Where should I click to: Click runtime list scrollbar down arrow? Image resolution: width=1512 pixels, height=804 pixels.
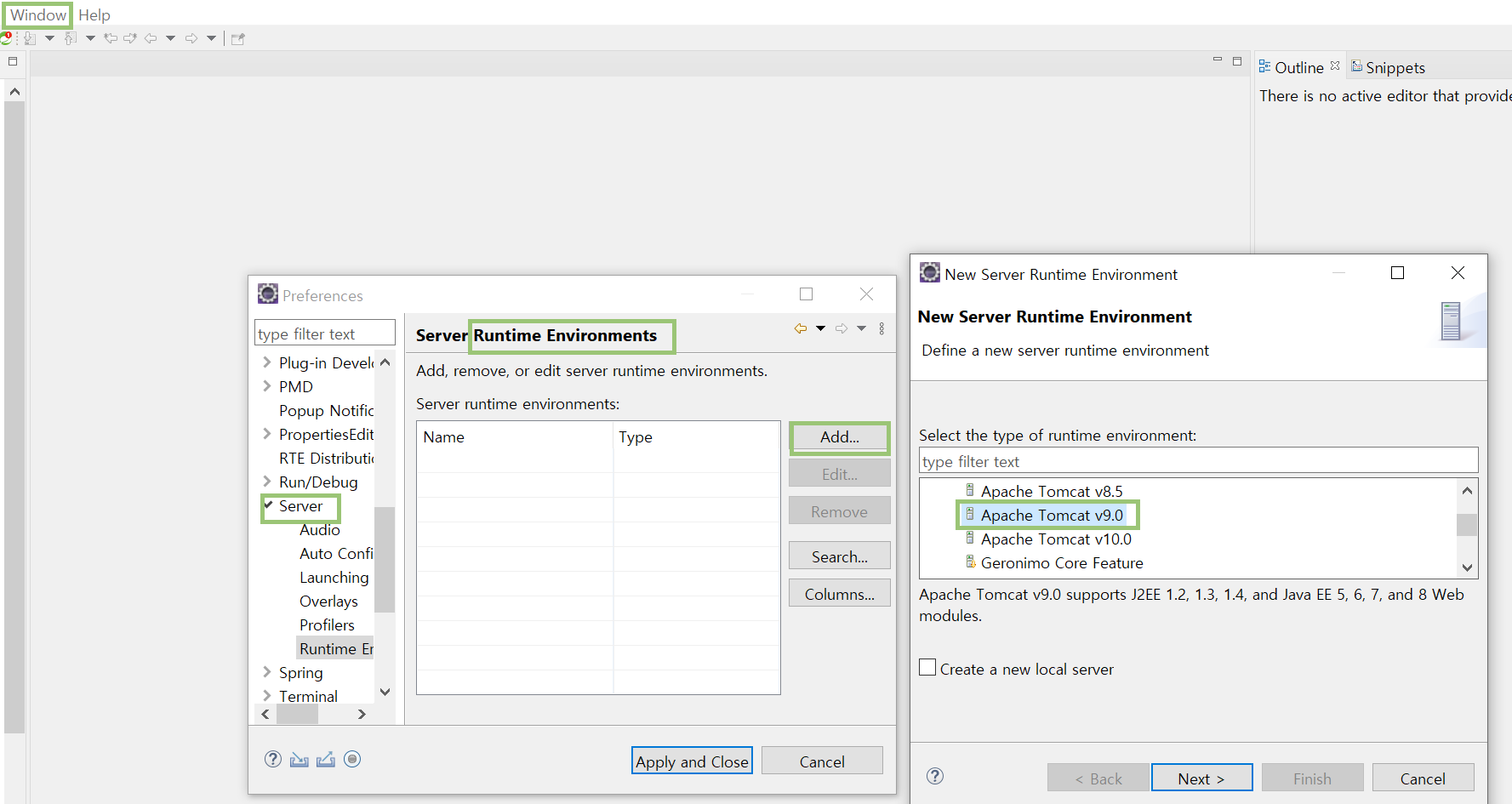tap(1467, 567)
